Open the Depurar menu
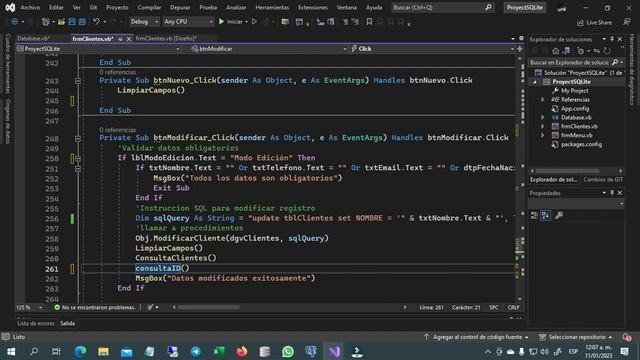 pyautogui.click(x=180, y=7)
